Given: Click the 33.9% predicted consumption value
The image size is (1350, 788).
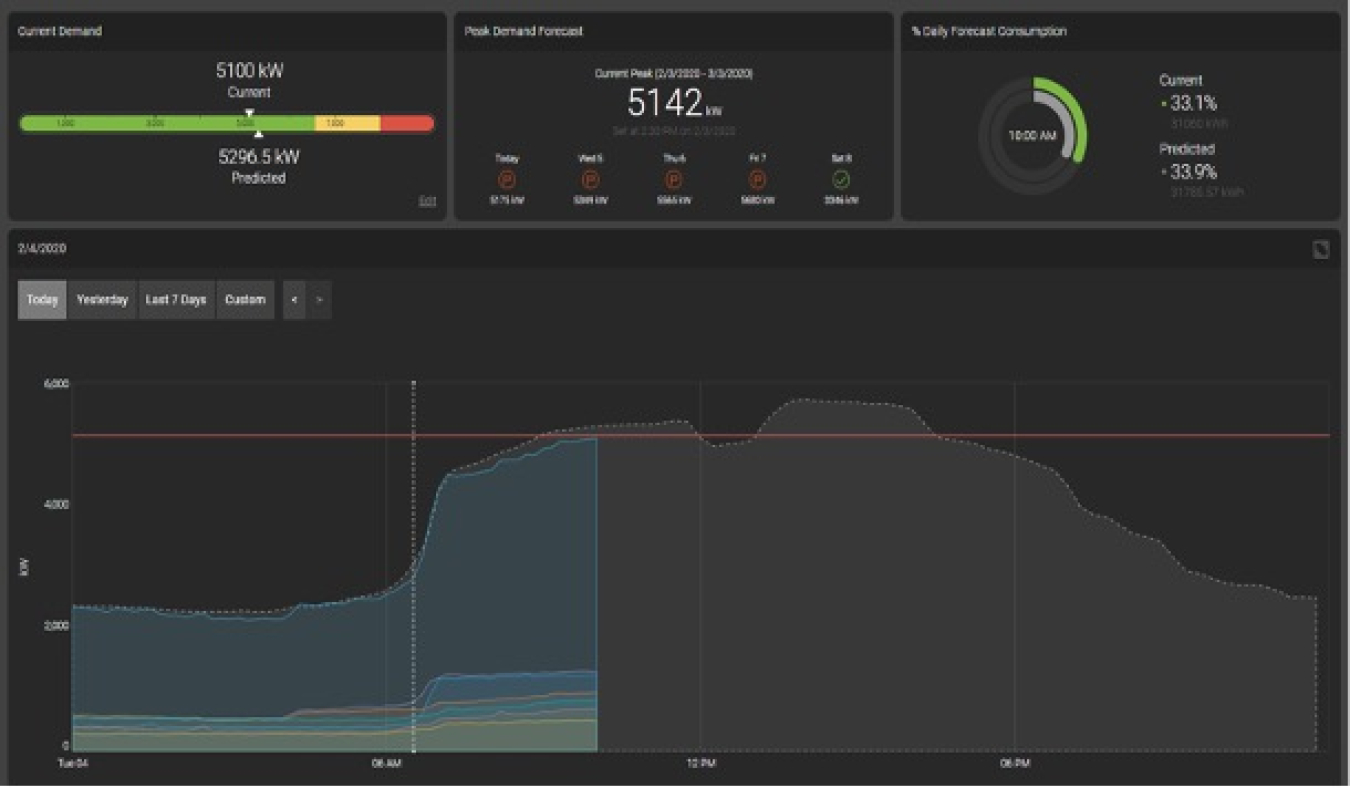Looking at the screenshot, I should tap(1192, 171).
